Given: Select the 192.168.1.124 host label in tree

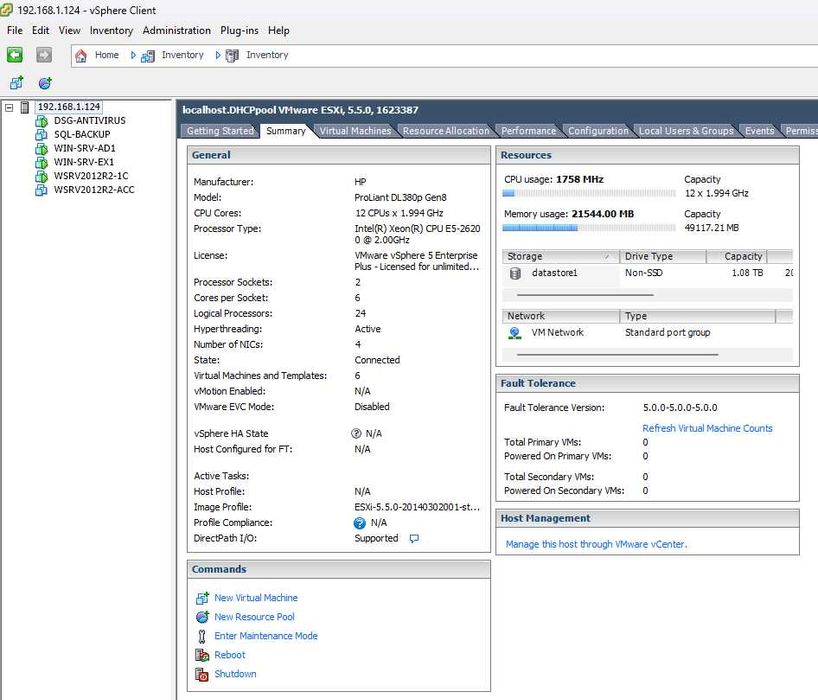Looking at the screenshot, I should (69, 107).
